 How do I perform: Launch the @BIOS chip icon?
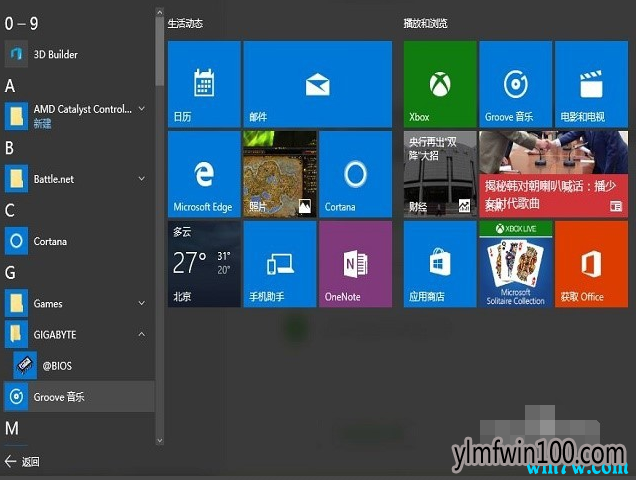pyautogui.click(x=25, y=365)
